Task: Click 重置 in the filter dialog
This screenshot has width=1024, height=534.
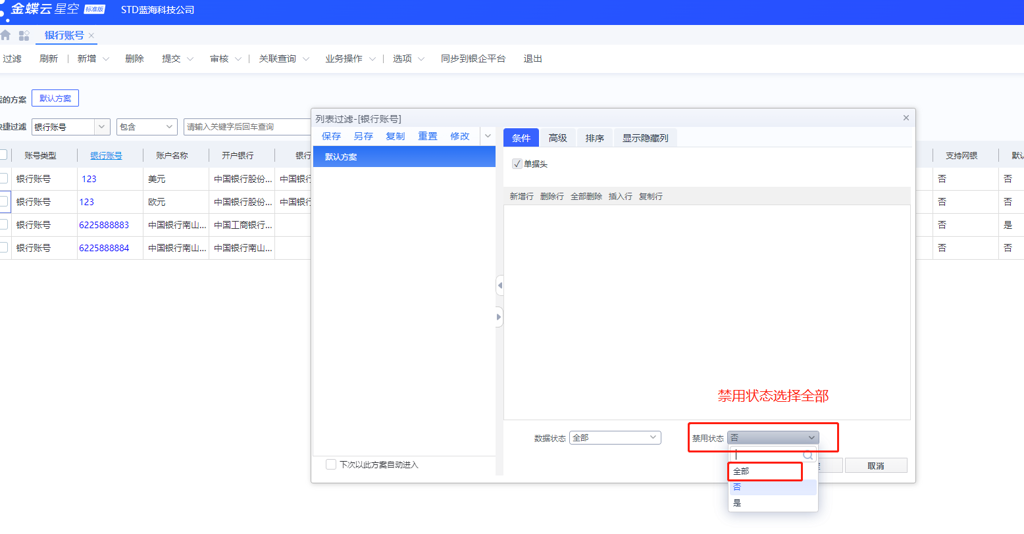Action: [428, 136]
